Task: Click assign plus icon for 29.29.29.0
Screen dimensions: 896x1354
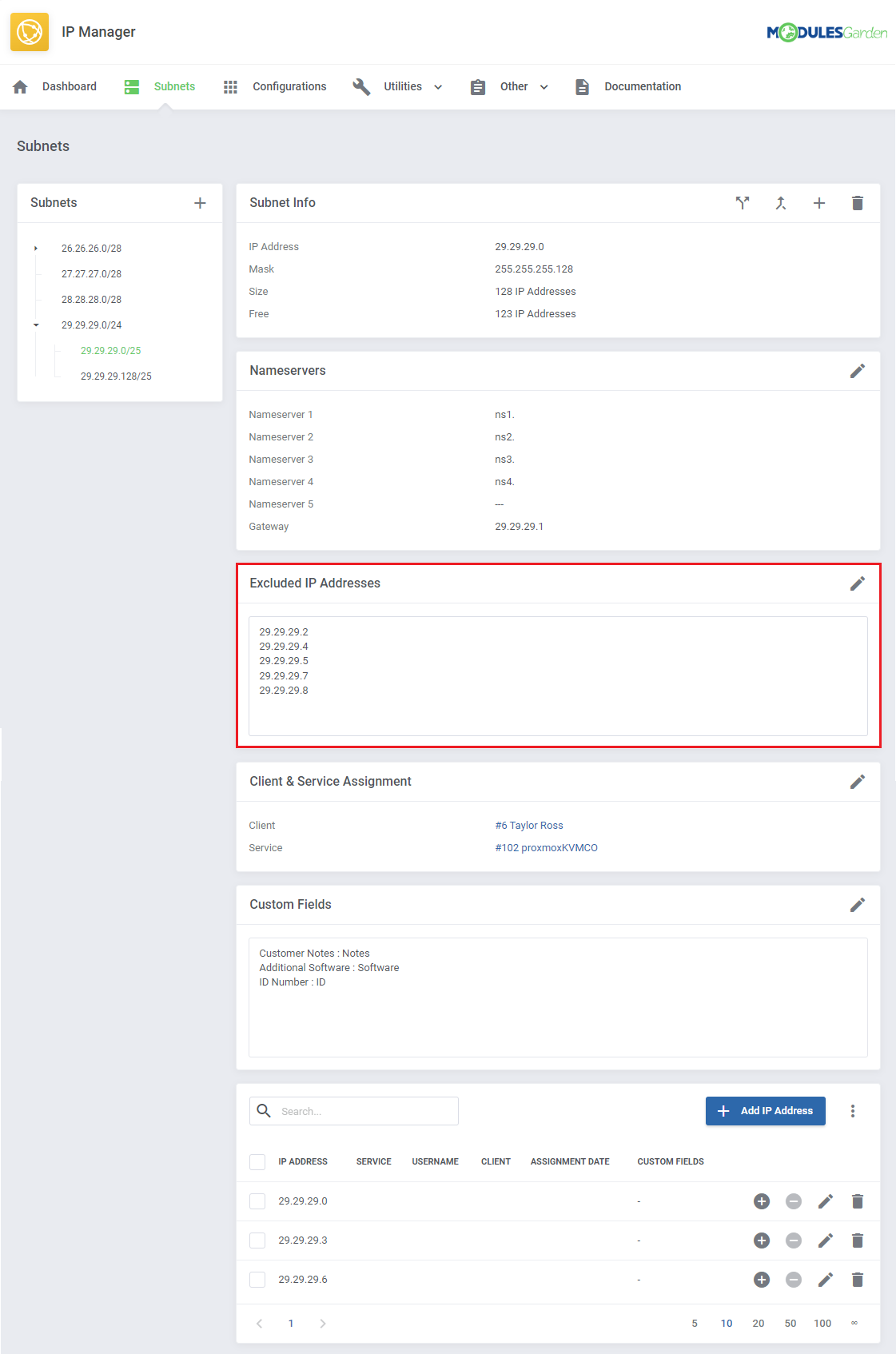Action: (762, 1201)
